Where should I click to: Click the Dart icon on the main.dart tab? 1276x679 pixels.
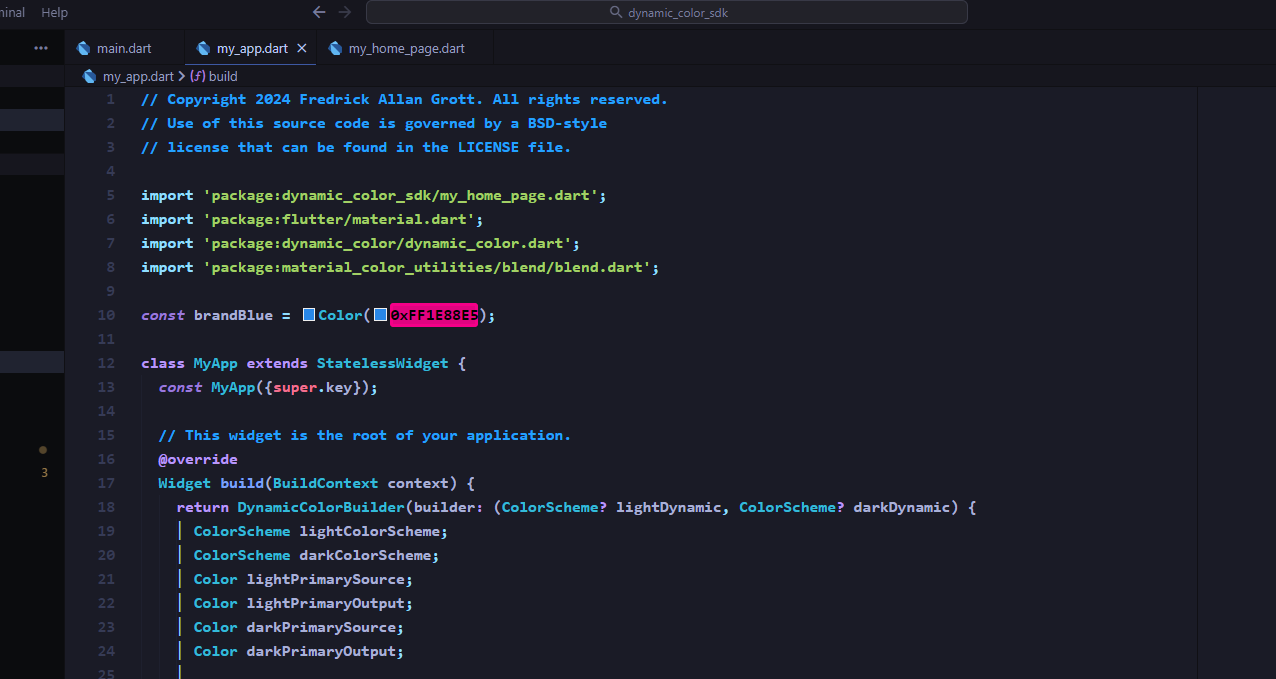[83, 47]
